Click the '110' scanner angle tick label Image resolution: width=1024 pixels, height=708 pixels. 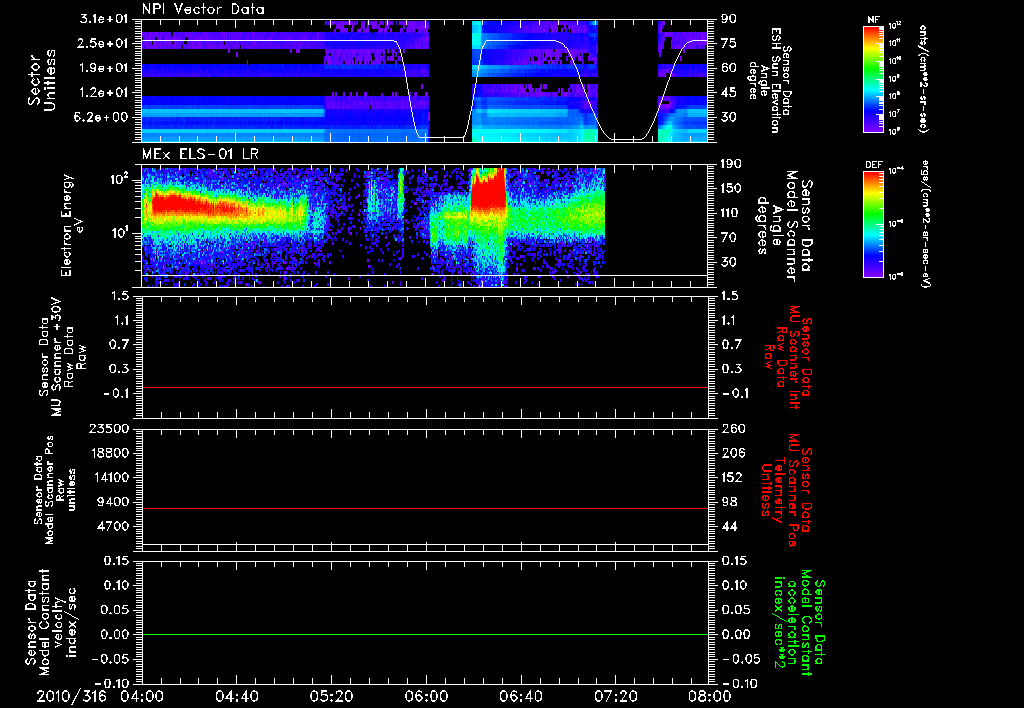(x=732, y=213)
